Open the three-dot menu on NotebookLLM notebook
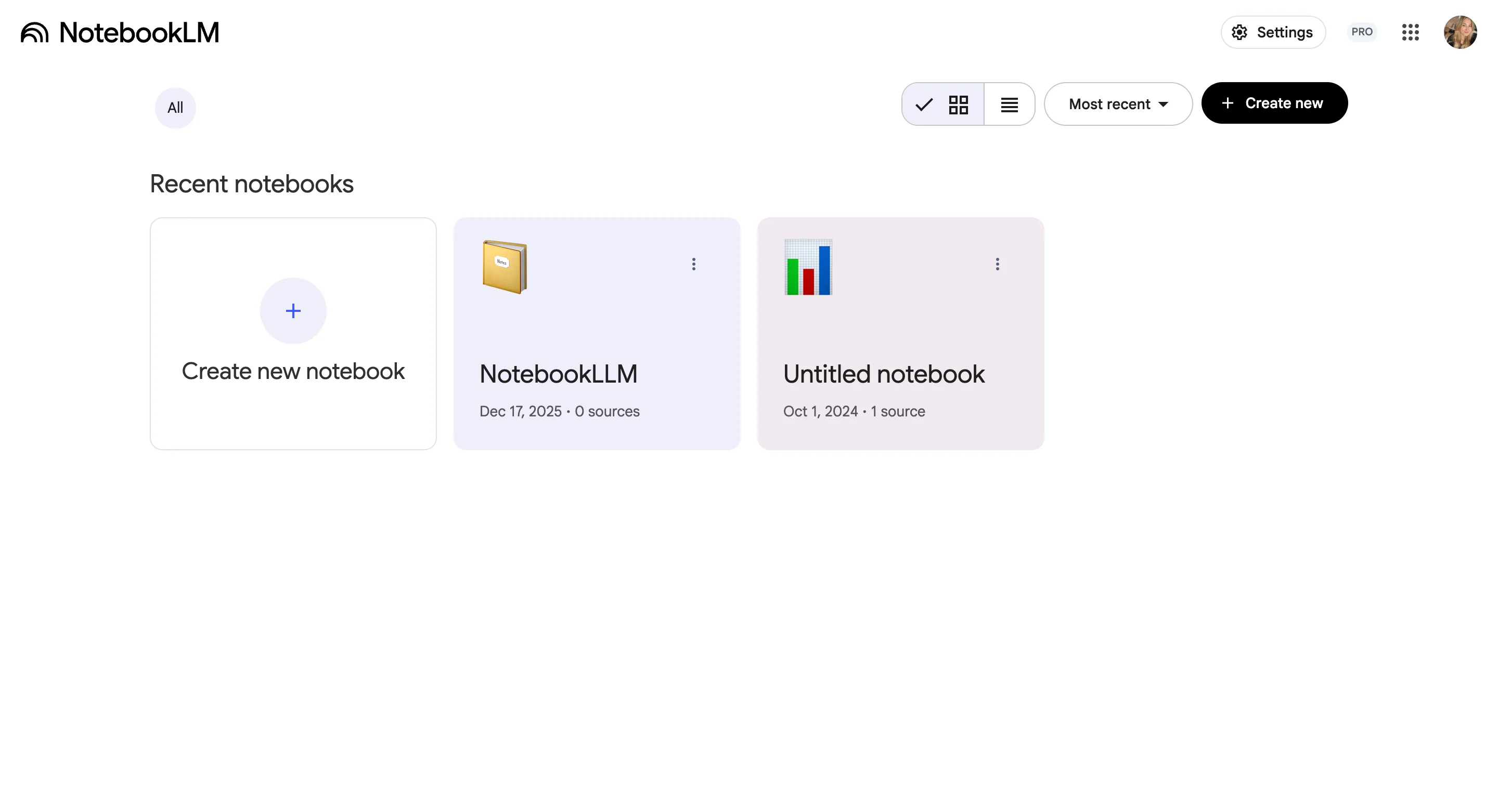Viewport: 1498px width, 812px height. [694, 265]
